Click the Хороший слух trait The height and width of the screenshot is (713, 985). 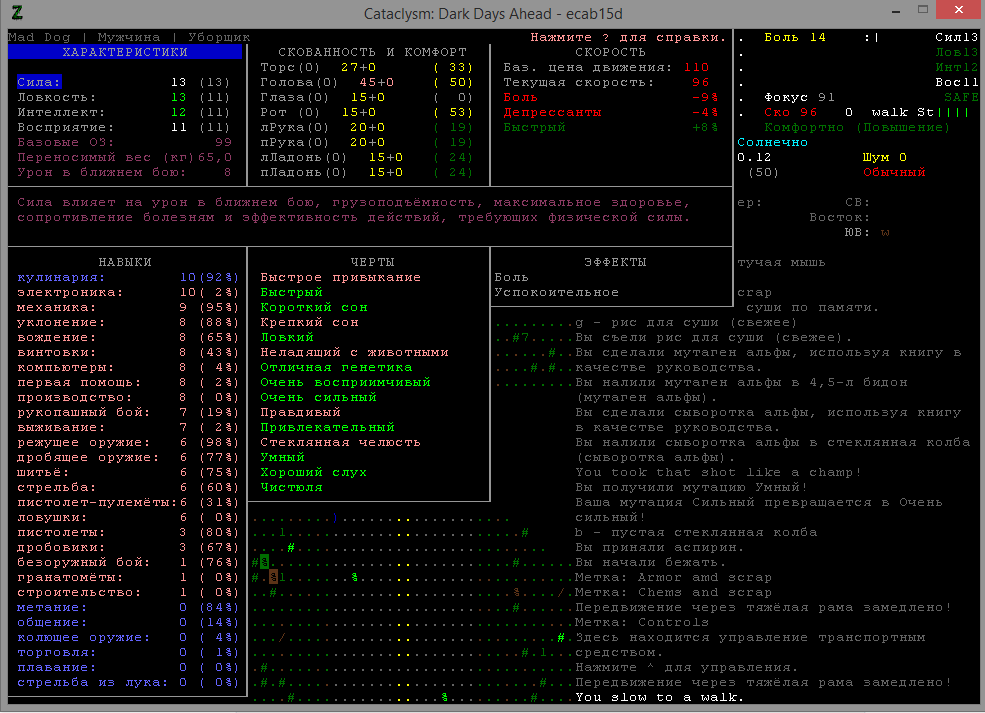[x=313, y=472]
